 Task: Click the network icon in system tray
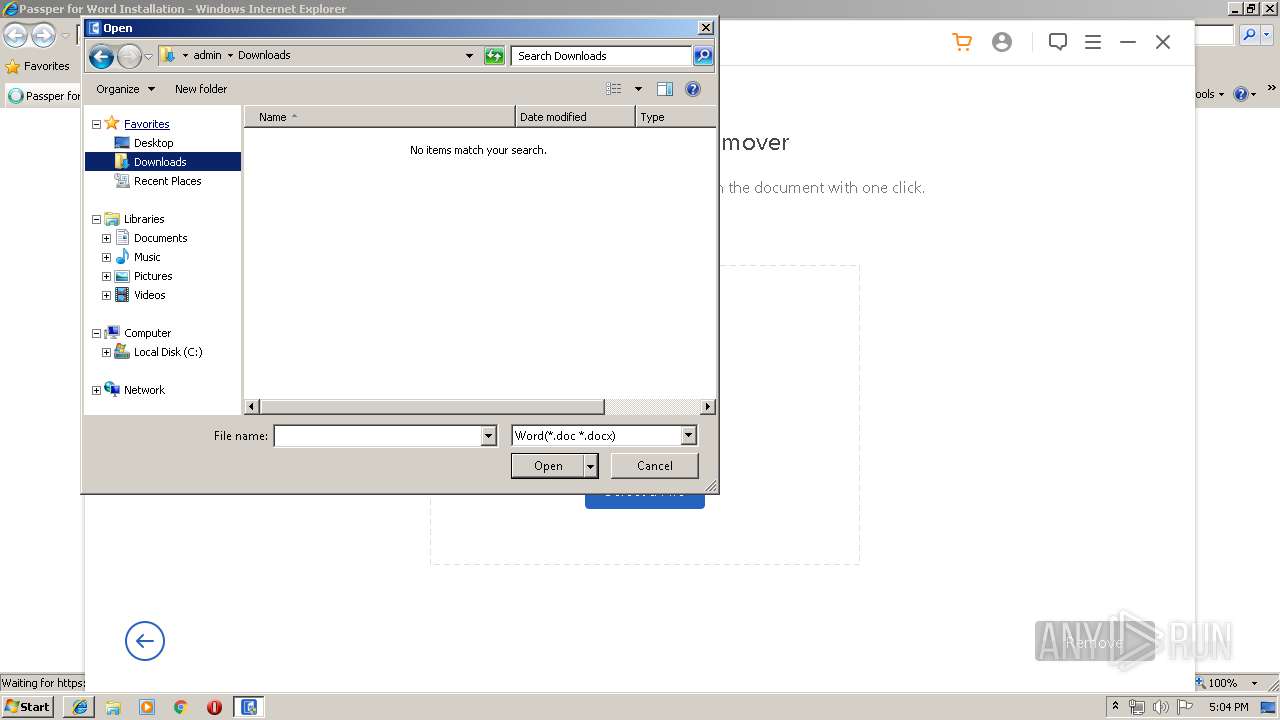tap(1137, 707)
